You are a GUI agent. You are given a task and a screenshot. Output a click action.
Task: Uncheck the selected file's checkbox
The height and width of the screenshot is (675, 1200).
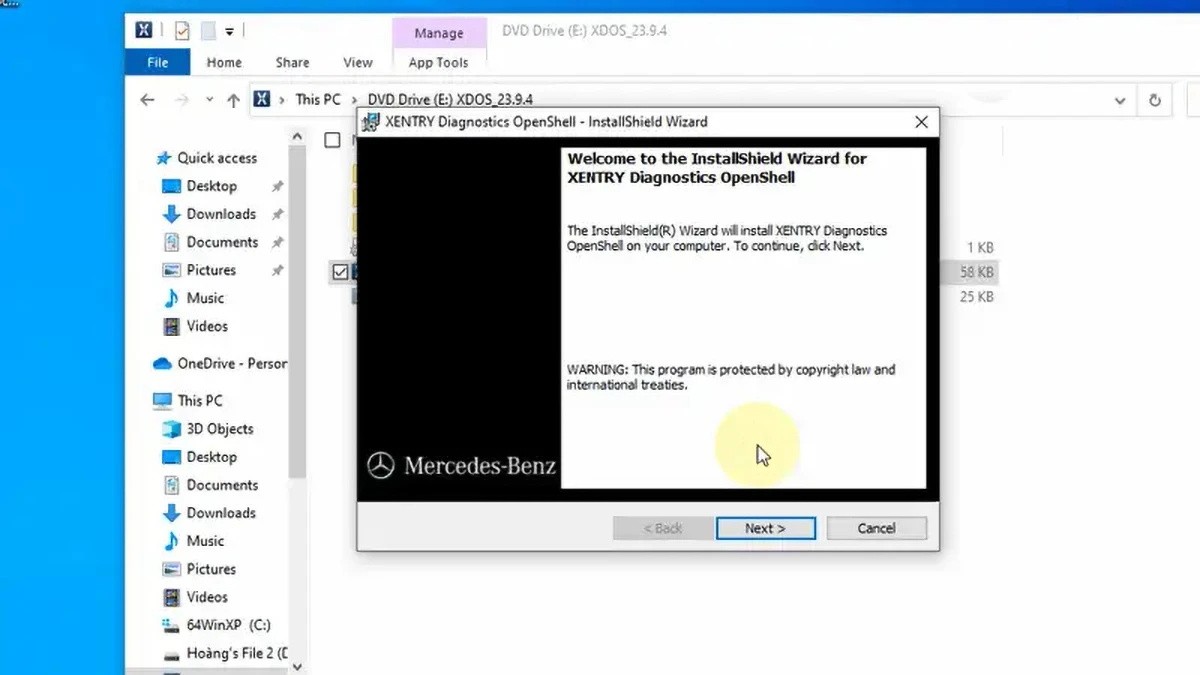[340, 271]
